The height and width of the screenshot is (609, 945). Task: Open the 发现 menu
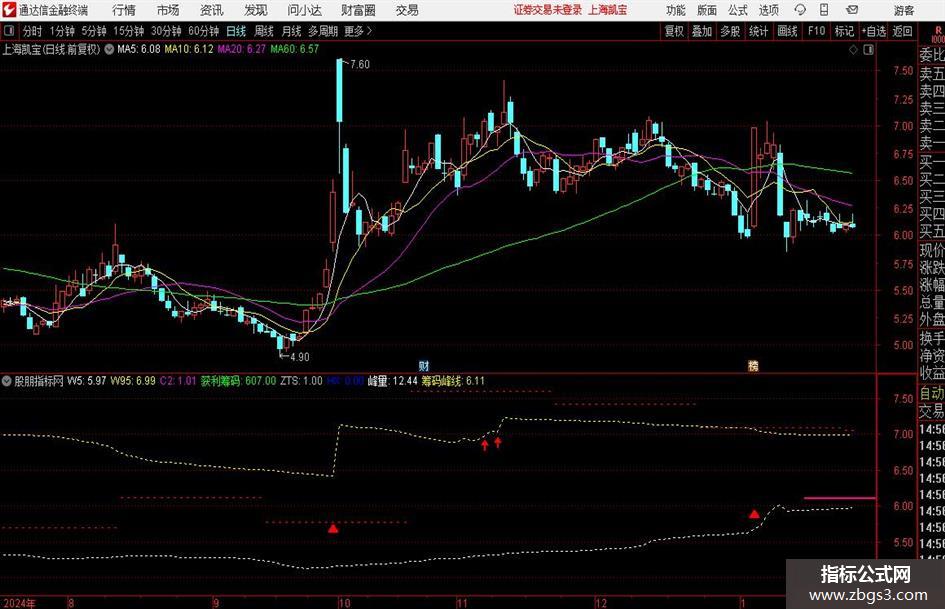pyautogui.click(x=256, y=10)
